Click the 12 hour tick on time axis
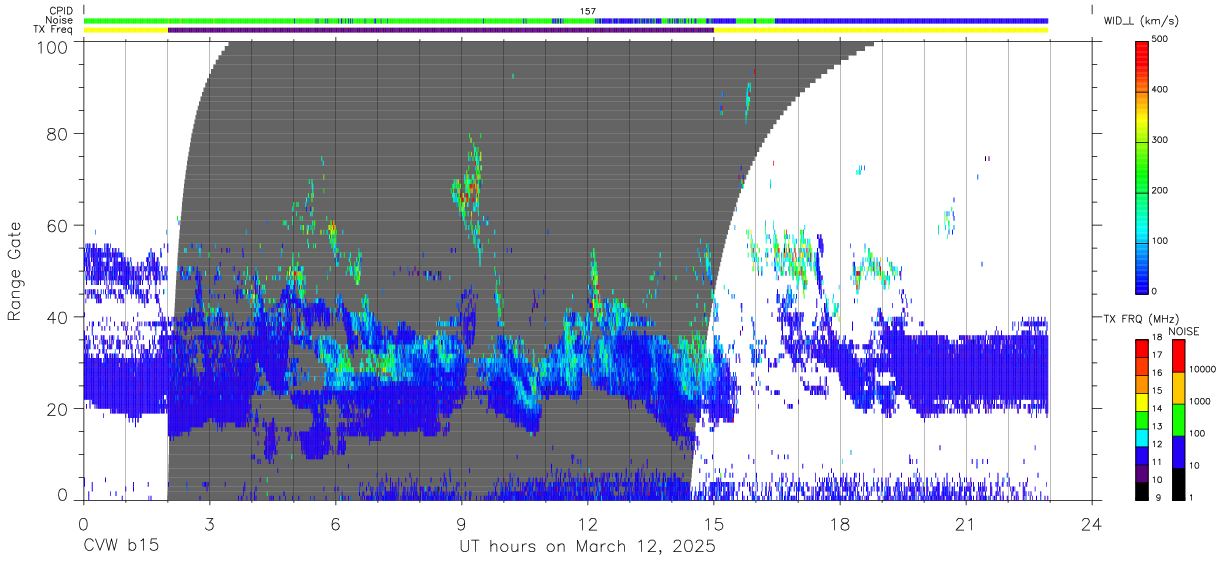 (x=587, y=524)
